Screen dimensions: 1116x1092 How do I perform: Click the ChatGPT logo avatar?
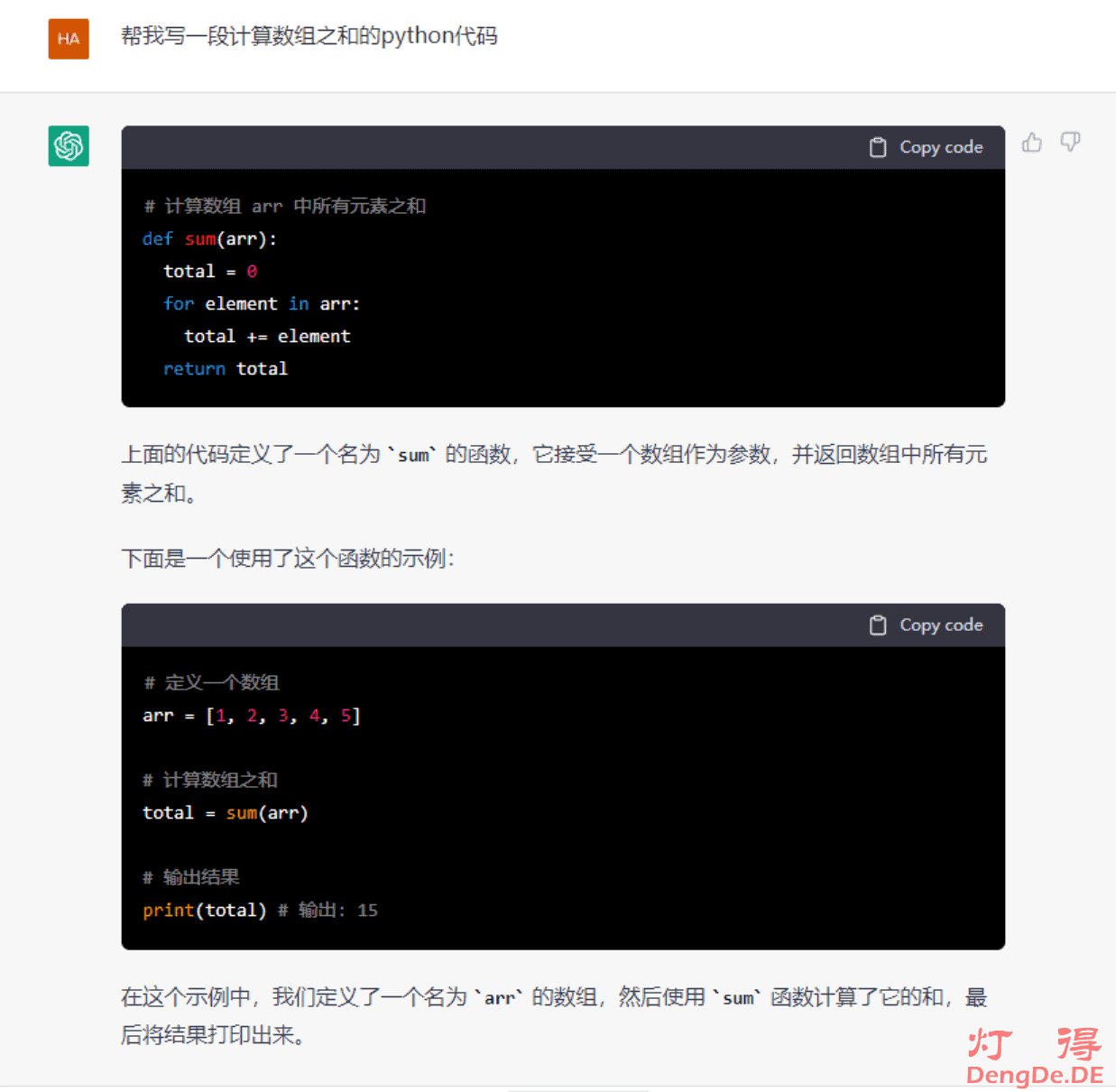pos(69,146)
